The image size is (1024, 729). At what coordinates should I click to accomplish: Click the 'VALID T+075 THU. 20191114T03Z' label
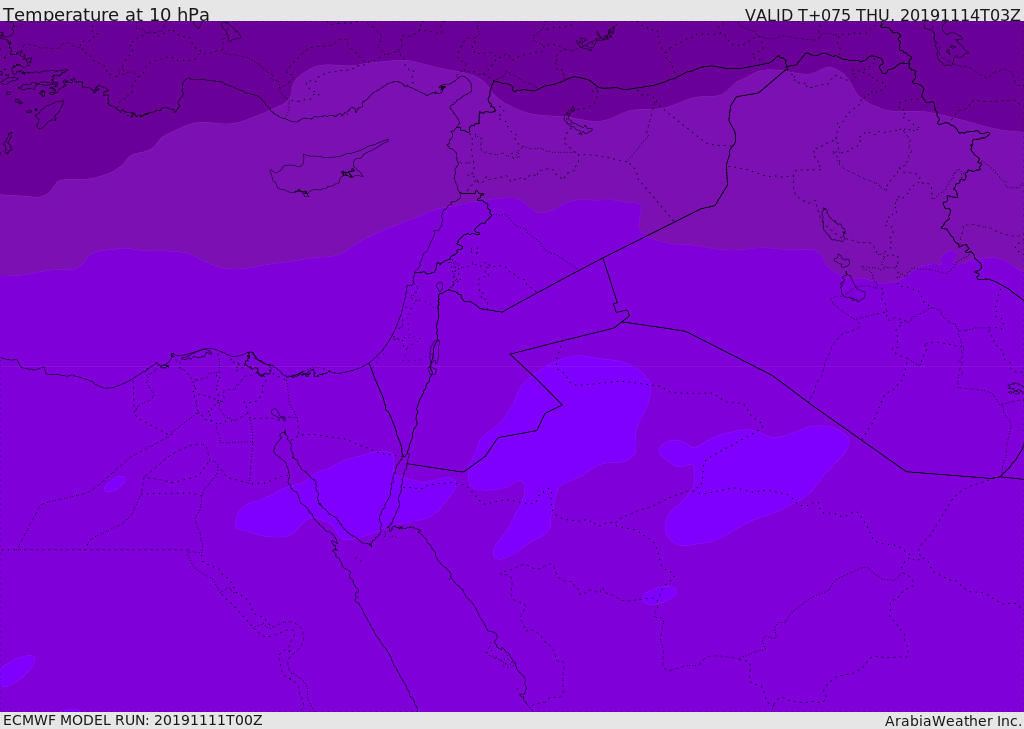(x=882, y=15)
